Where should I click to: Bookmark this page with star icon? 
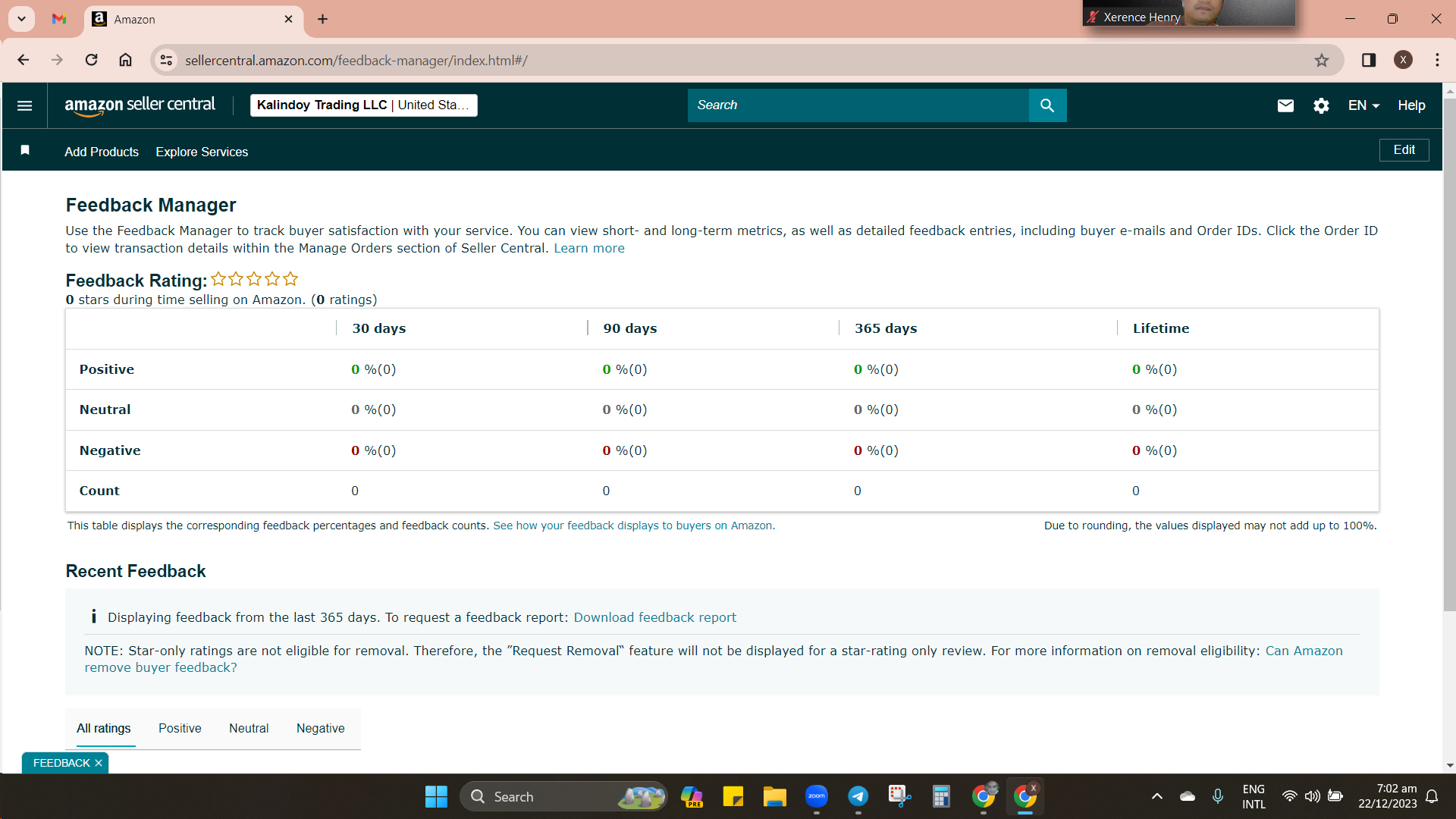1322,60
